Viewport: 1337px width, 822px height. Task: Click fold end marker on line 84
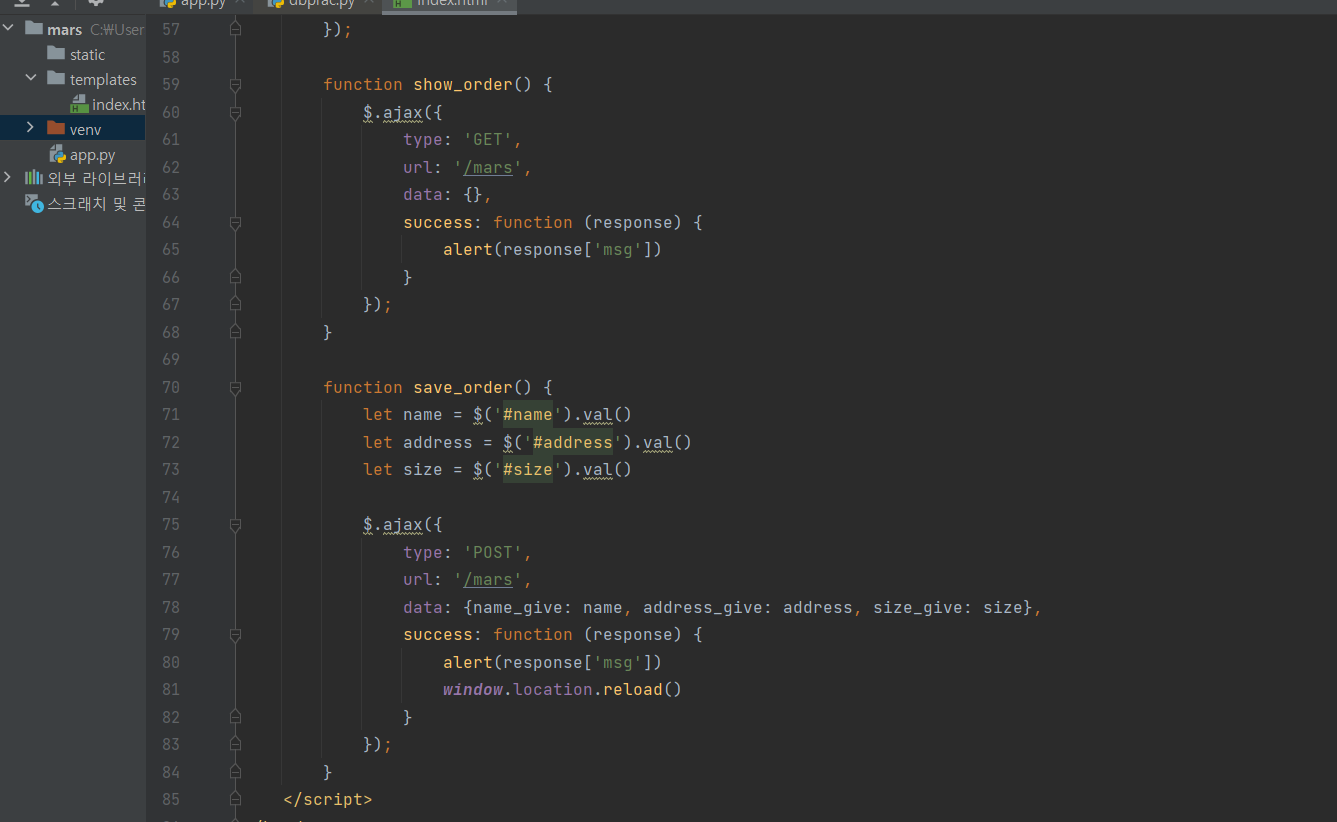tap(235, 772)
